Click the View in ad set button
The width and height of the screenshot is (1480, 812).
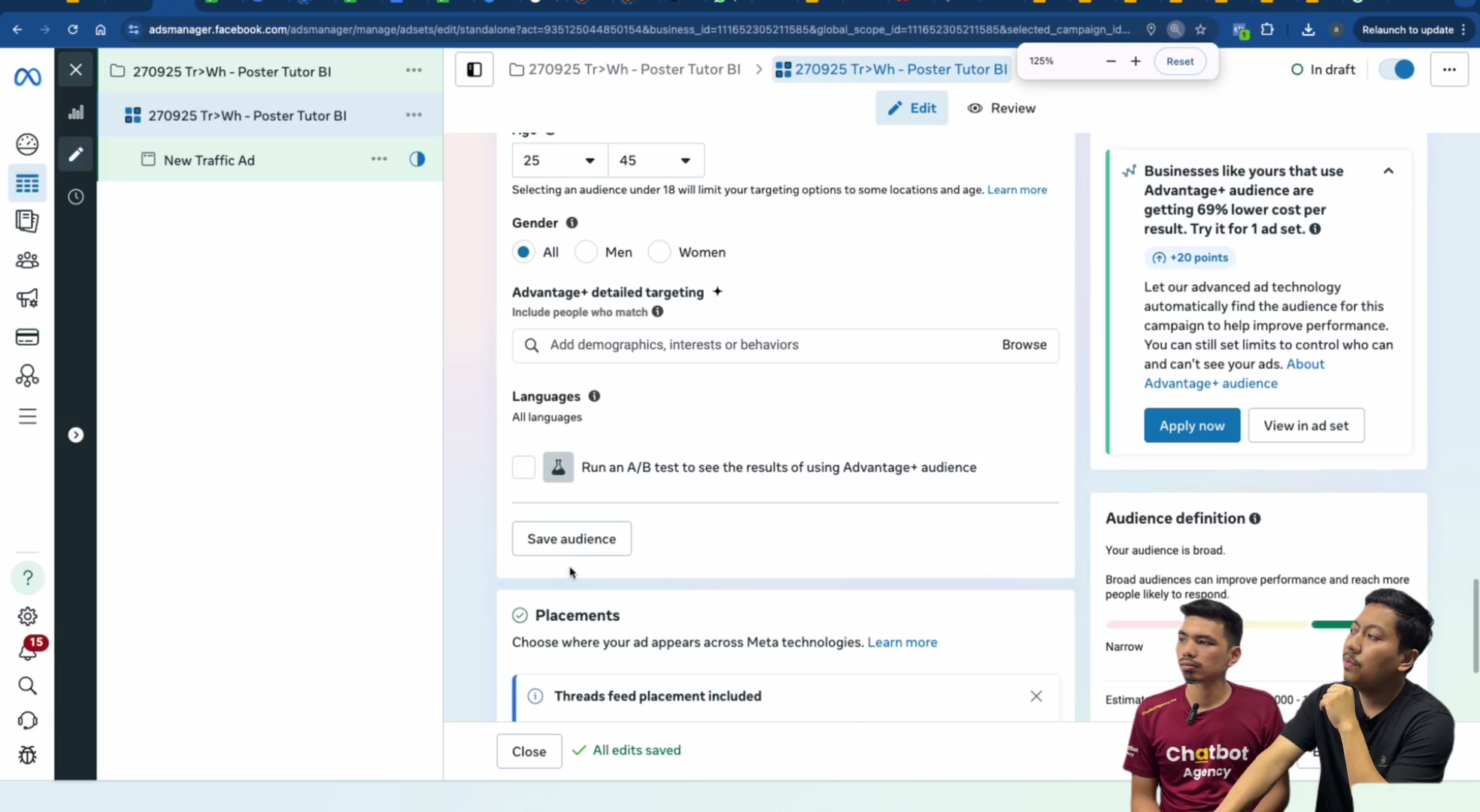click(1306, 426)
